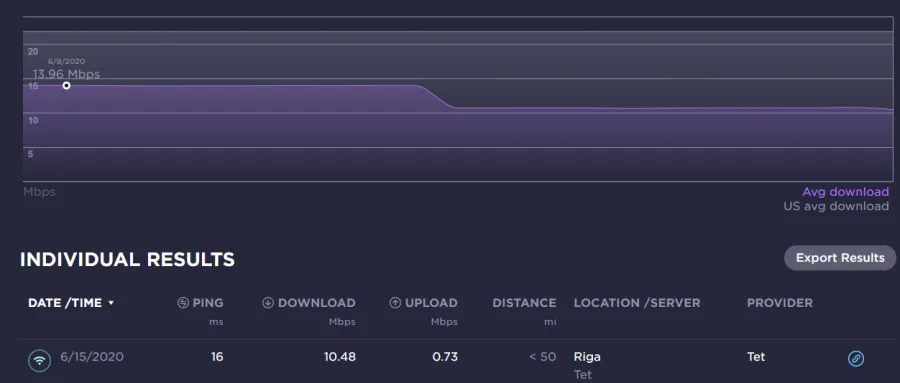The width and height of the screenshot is (900, 383).
Task: Click the upload arrow icon in header
Action: [395, 303]
